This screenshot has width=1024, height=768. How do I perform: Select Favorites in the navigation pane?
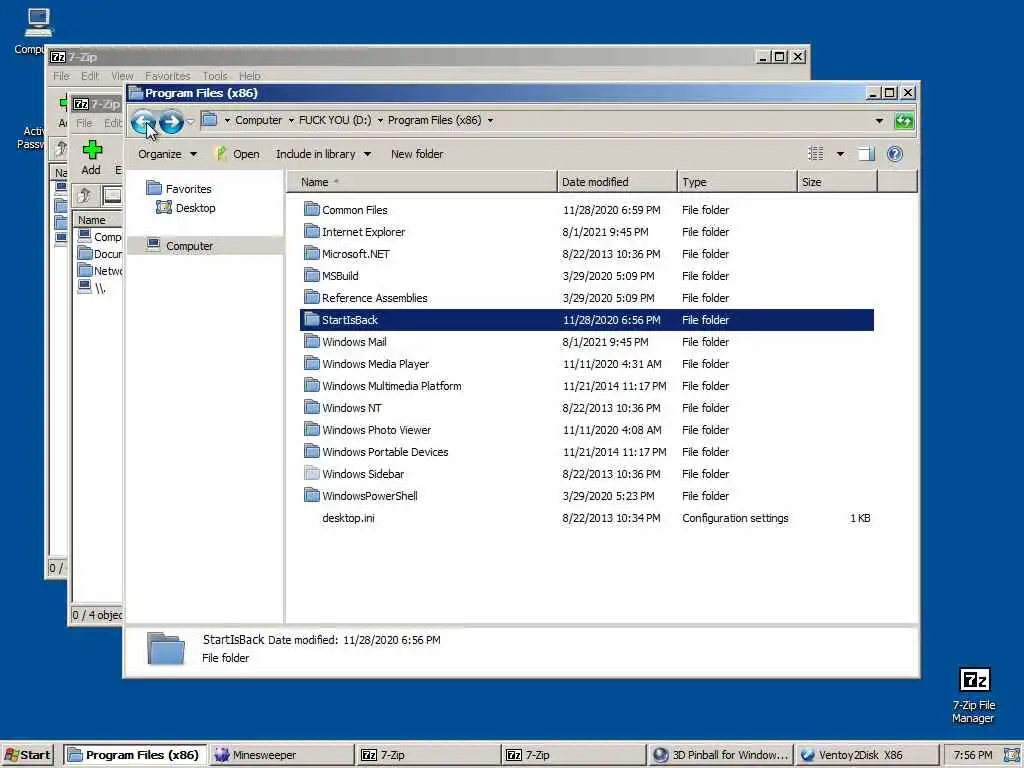(x=188, y=189)
